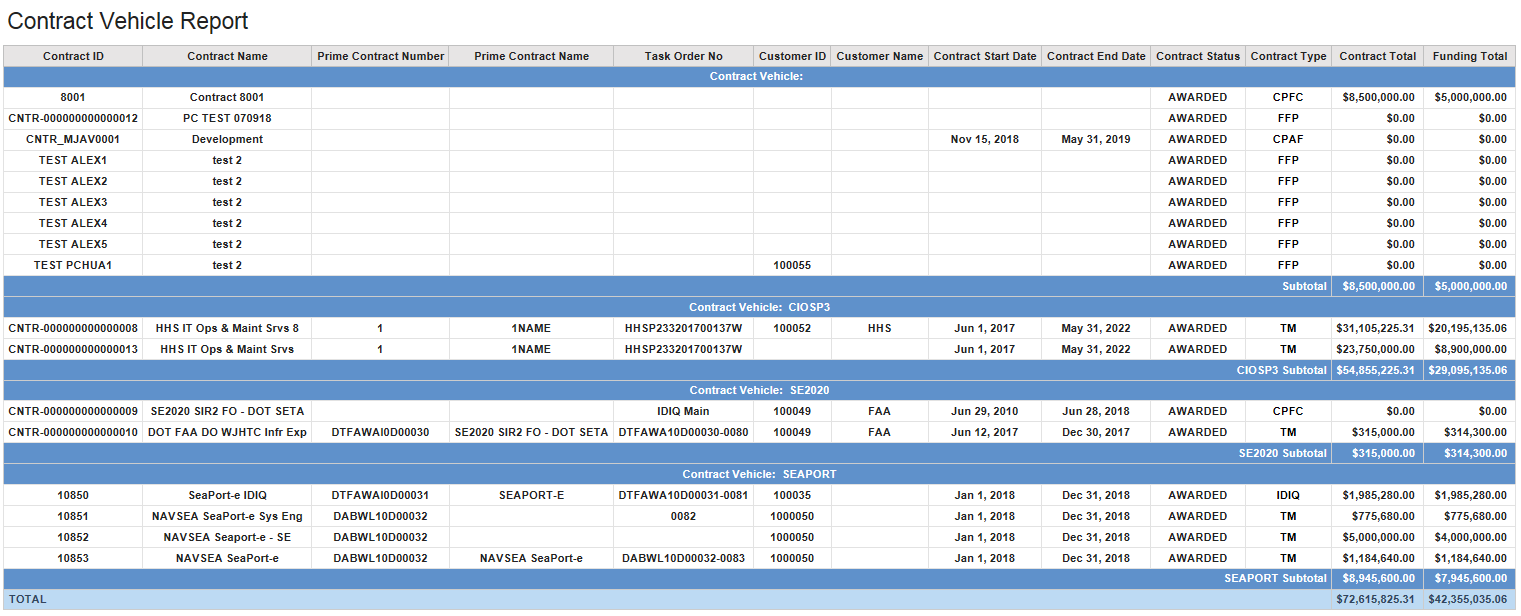Click the "Funding Total" column header

click(1469, 56)
